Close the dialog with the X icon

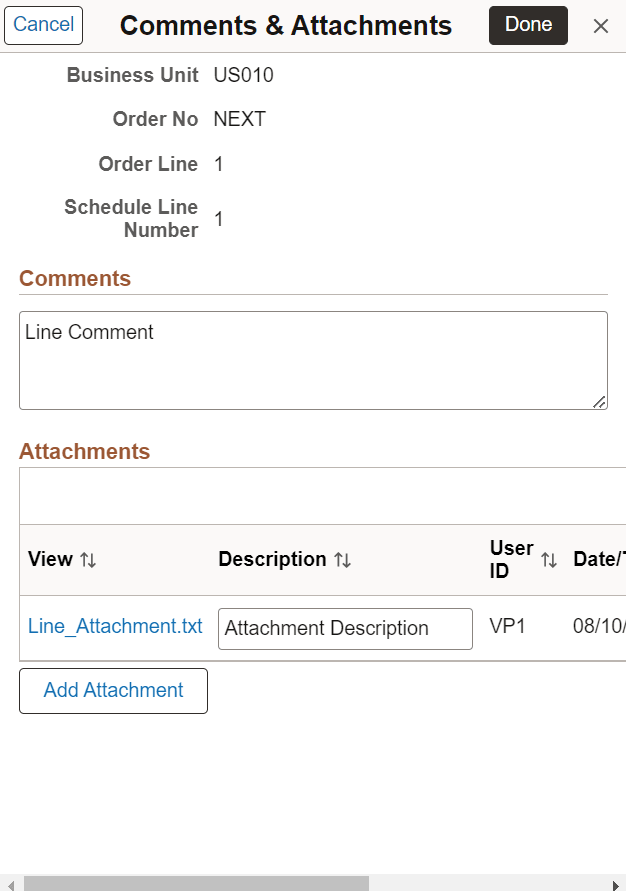pos(601,26)
